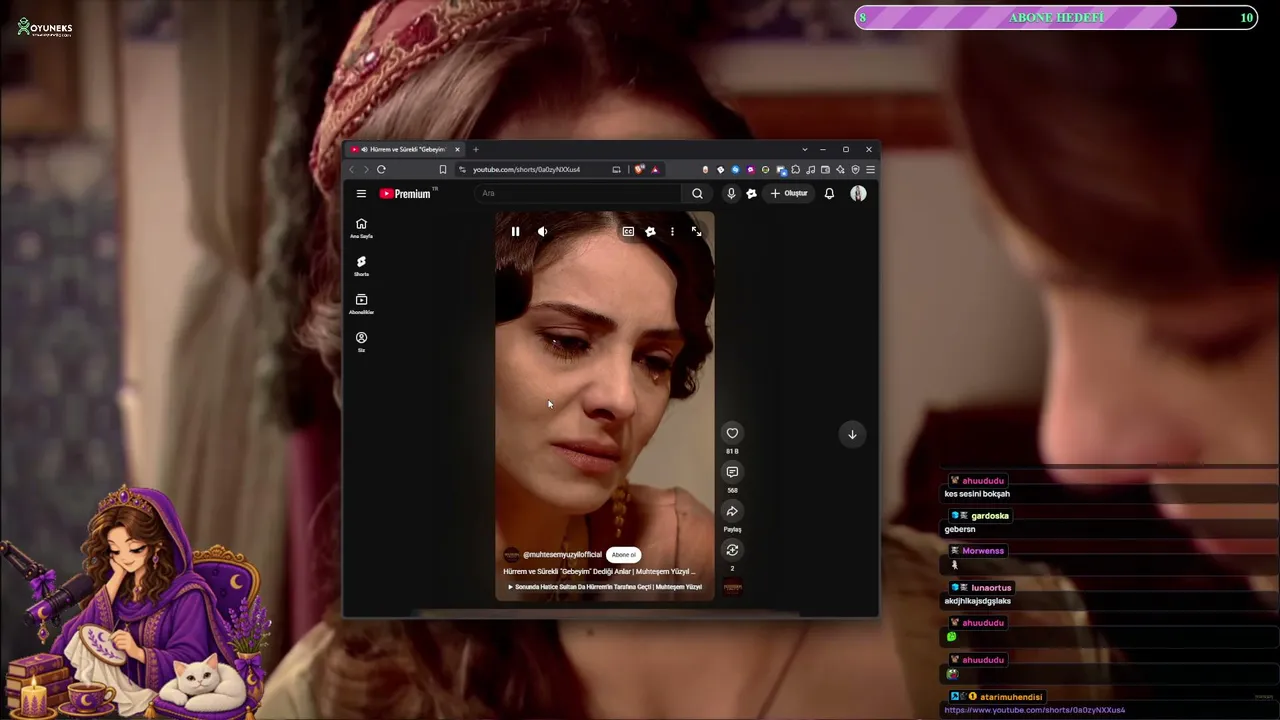The width and height of the screenshot is (1280, 720).
Task: Click the 'ABONE HEDEFİ' goal progress bar
Action: click(1056, 18)
